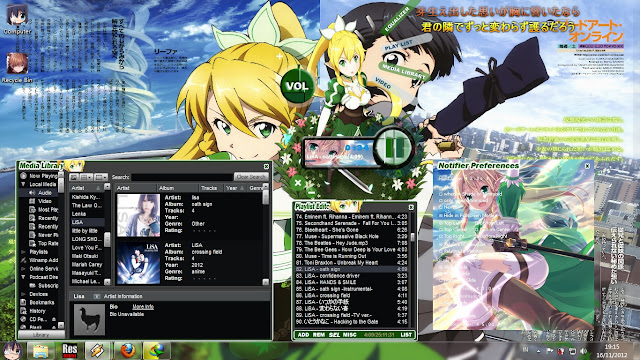Screen dimensions: 640x360
Task: Open the Top Rated smart view icon
Action: coord(32,243)
